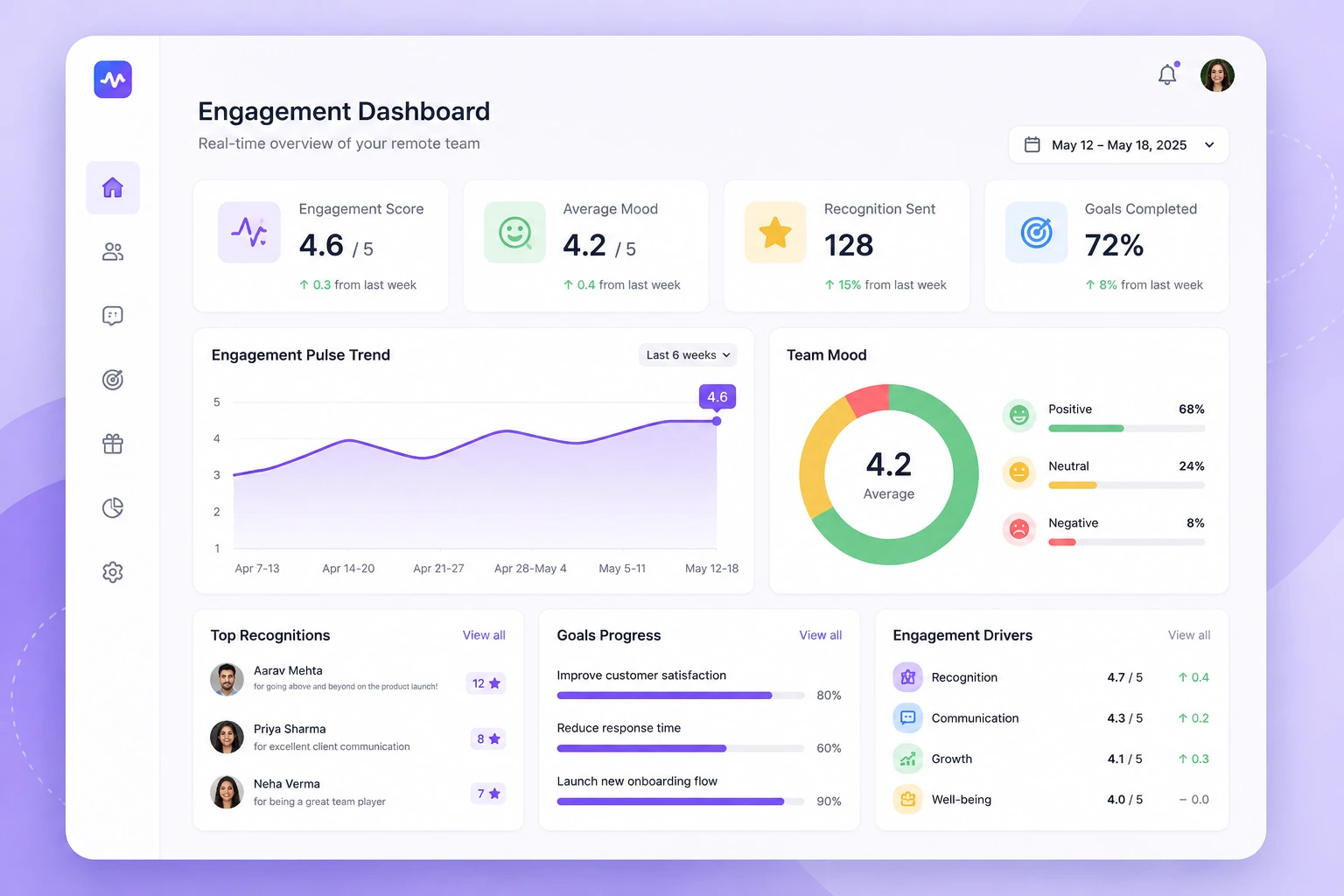1344x896 pixels.
Task: Click Neha Verma's avatar photo
Action: pyautogui.click(x=227, y=792)
